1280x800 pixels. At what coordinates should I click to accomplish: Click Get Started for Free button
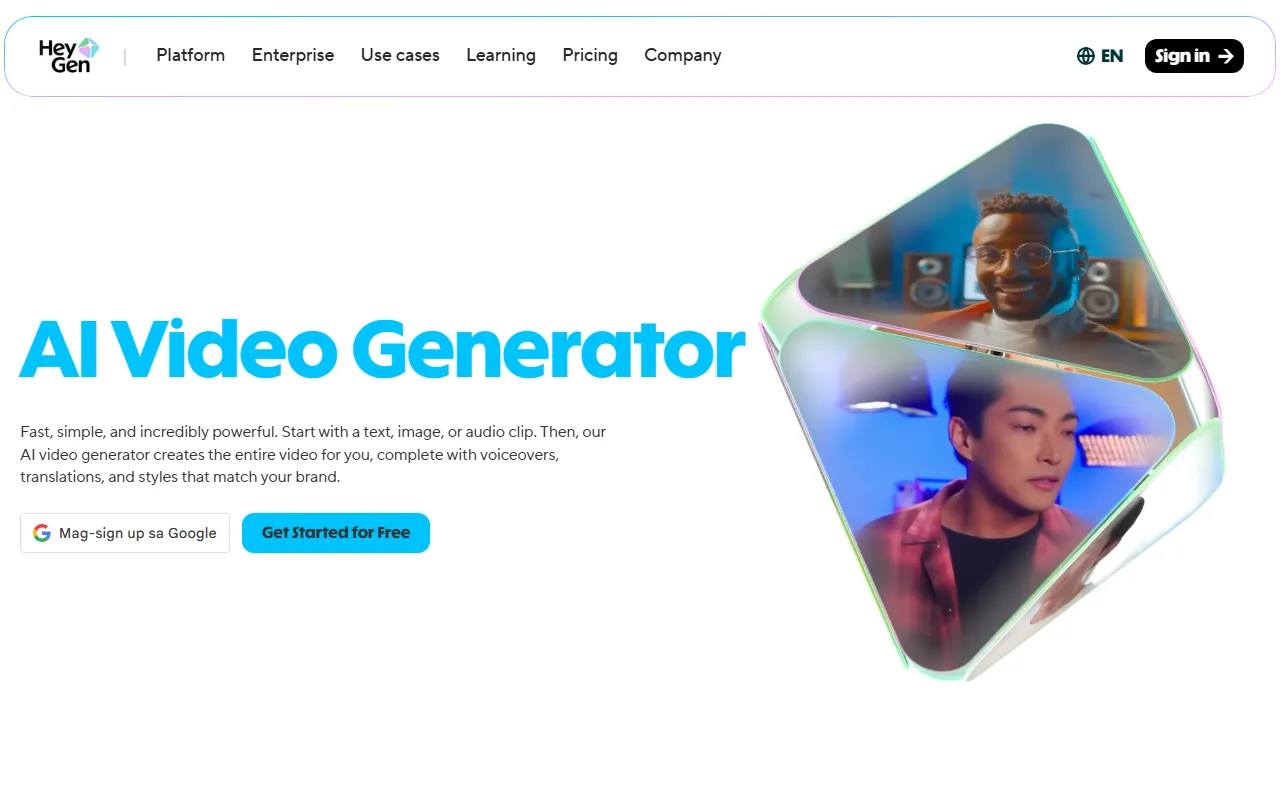[336, 533]
